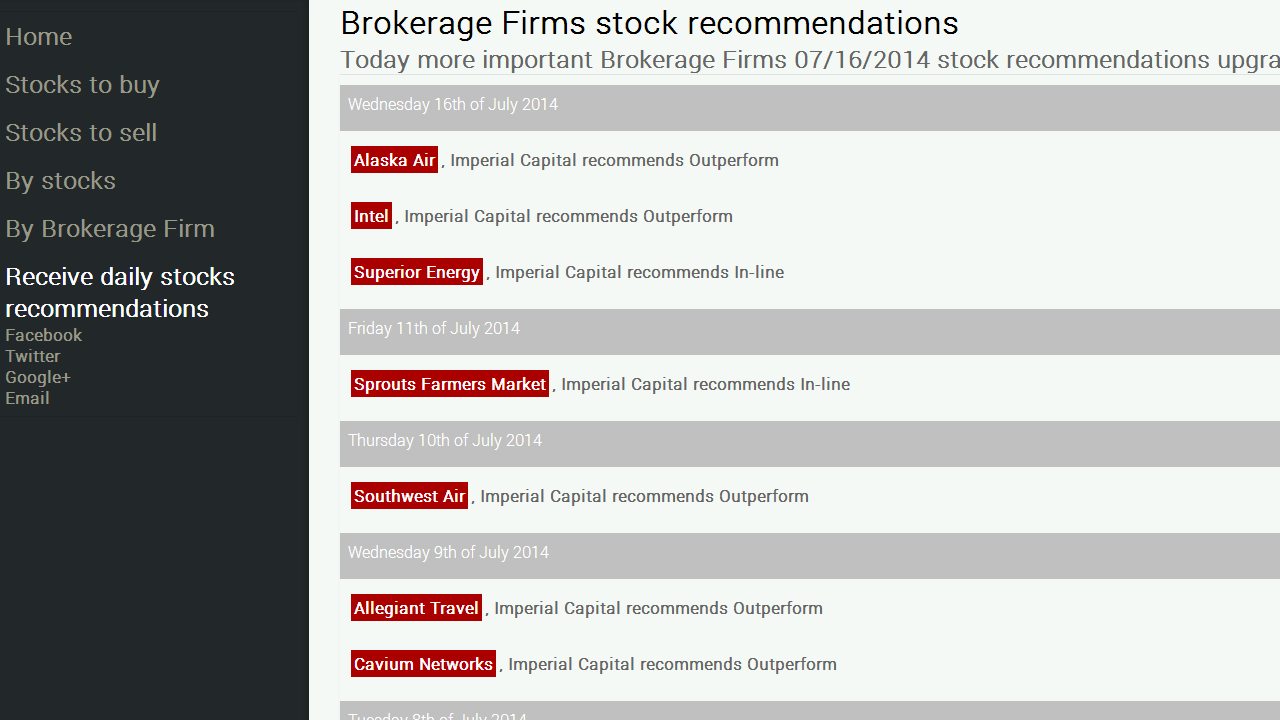Select the Southwest Air stock label
Image resolution: width=1280 pixels, height=720 pixels.
click(x=409, y=496)
